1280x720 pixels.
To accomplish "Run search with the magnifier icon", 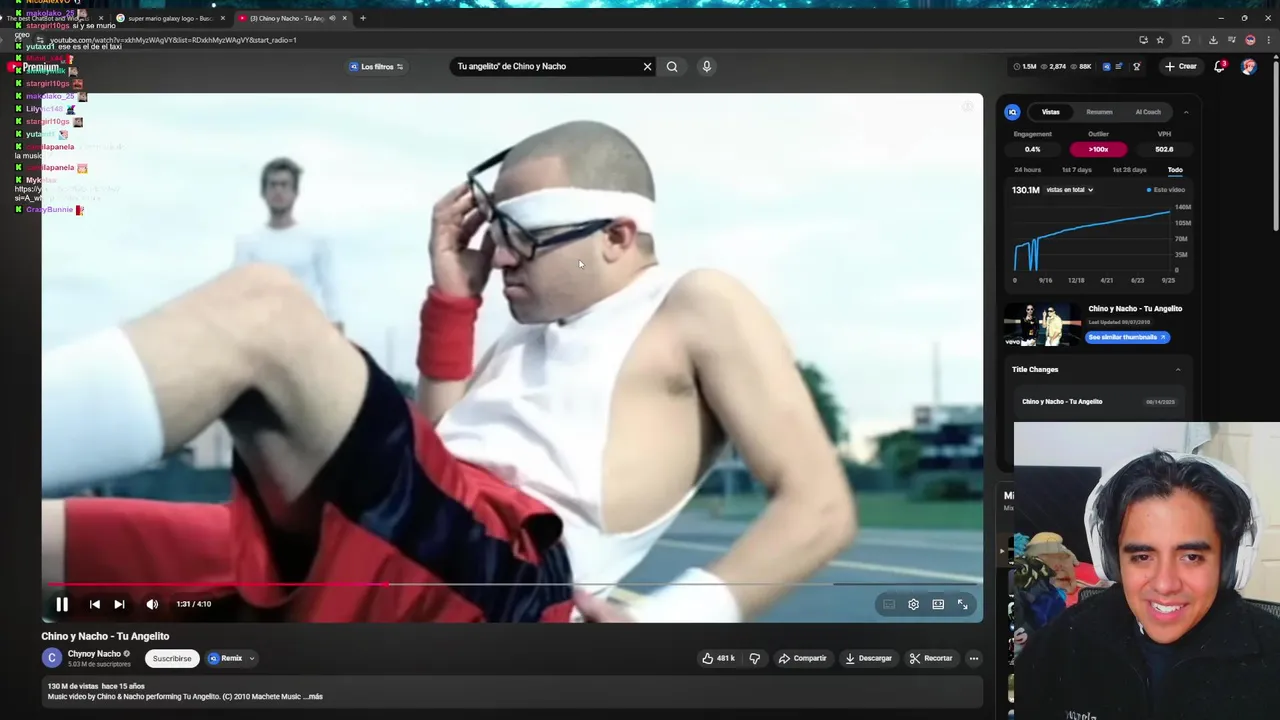I will point(672,66).
